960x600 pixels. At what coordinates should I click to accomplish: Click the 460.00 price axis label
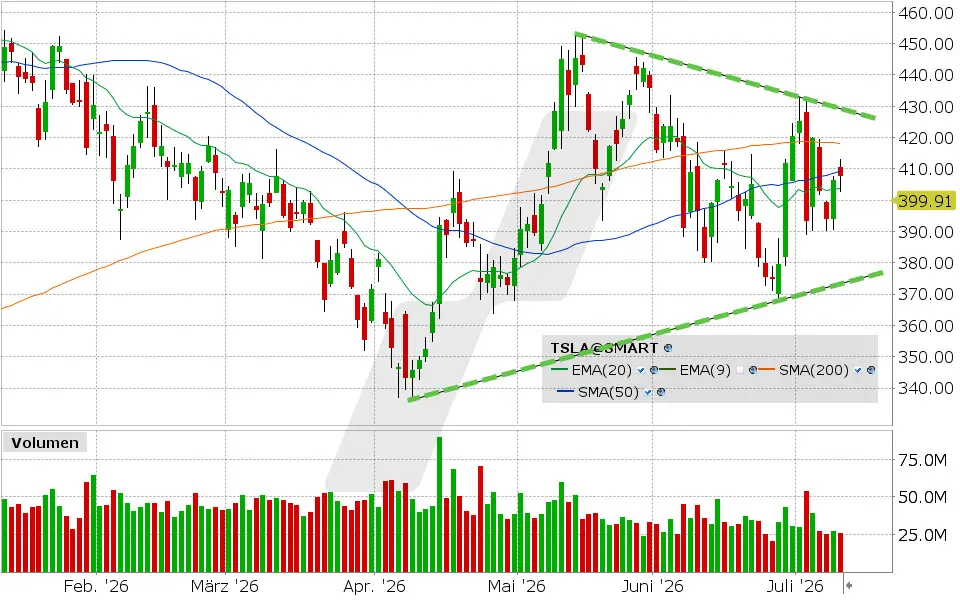click(x=926, y=13)
